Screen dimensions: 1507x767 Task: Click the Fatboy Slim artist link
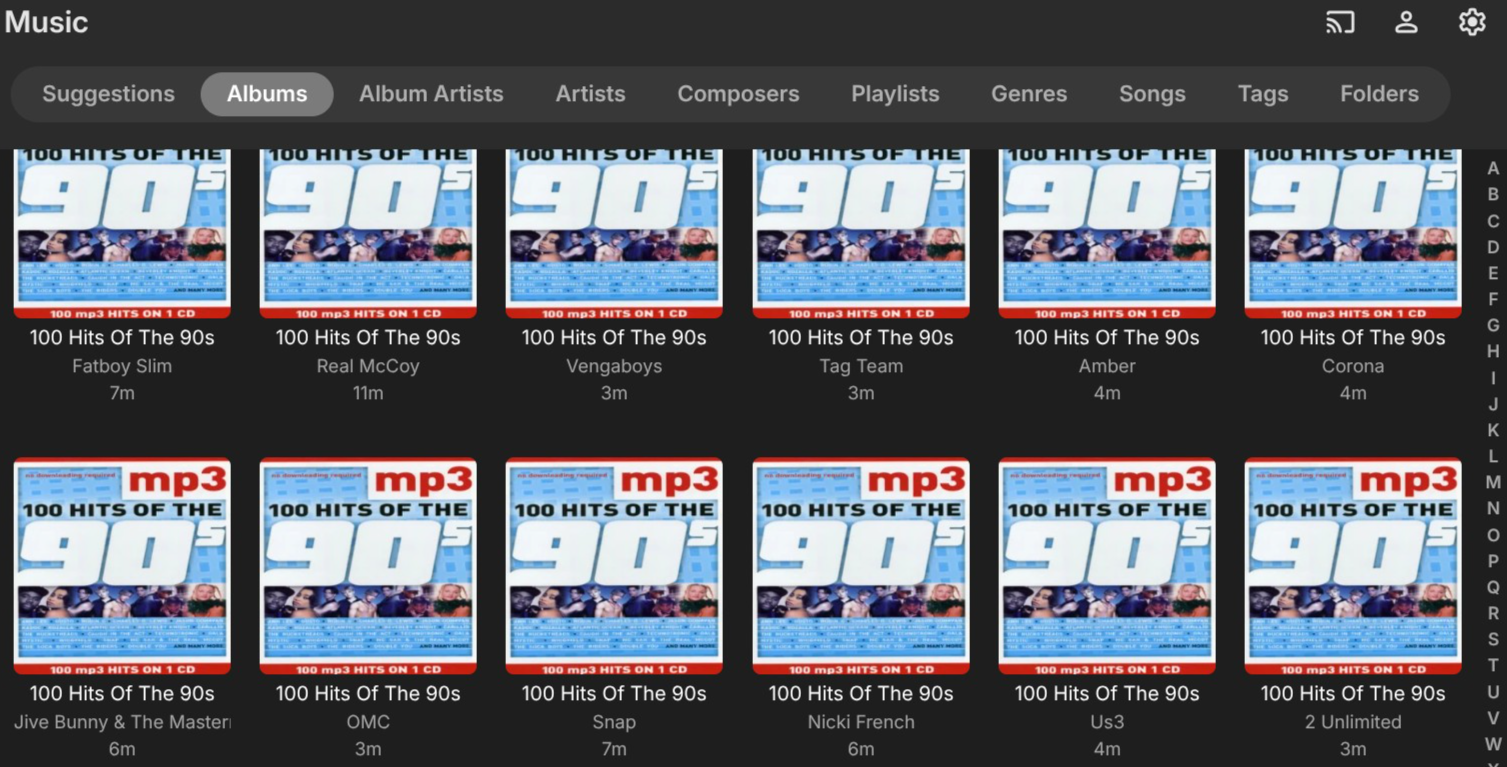(x=122, y=366)
